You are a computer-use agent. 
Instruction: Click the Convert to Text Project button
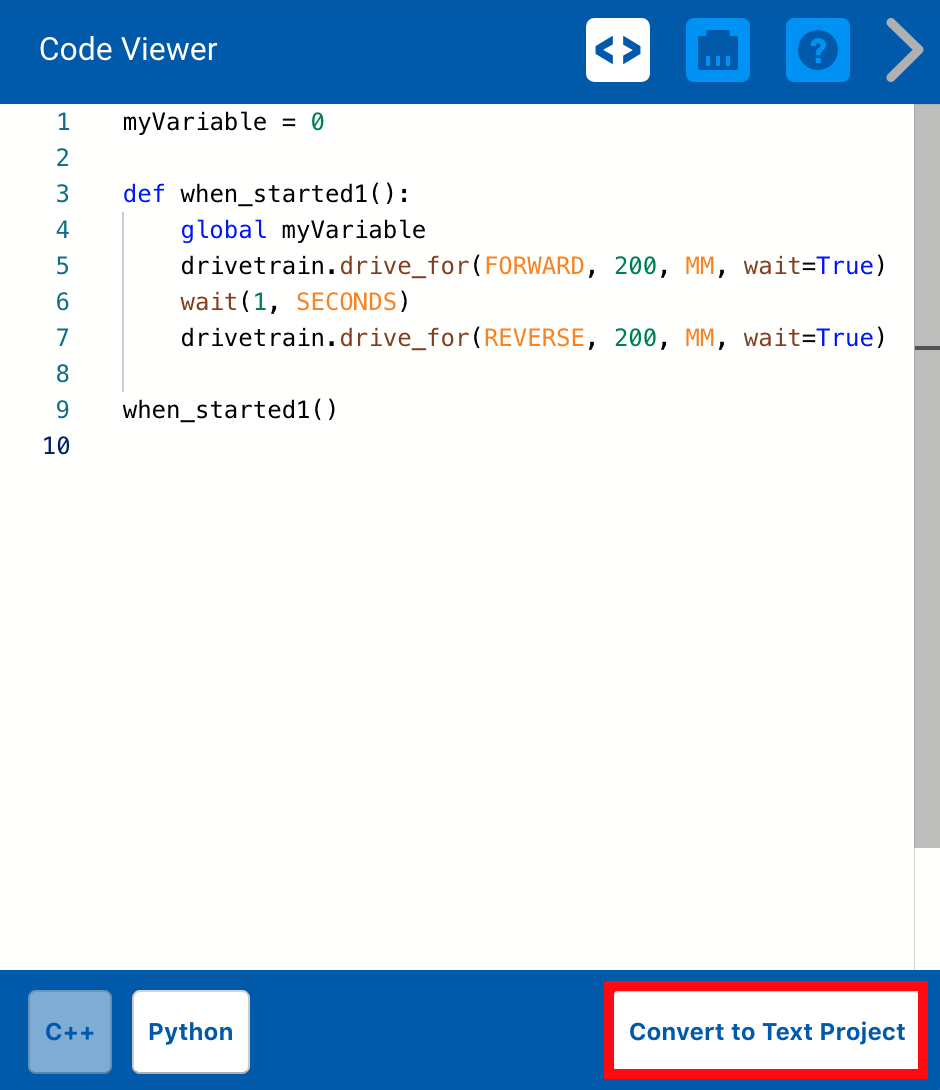click(x=765, y=1031)
